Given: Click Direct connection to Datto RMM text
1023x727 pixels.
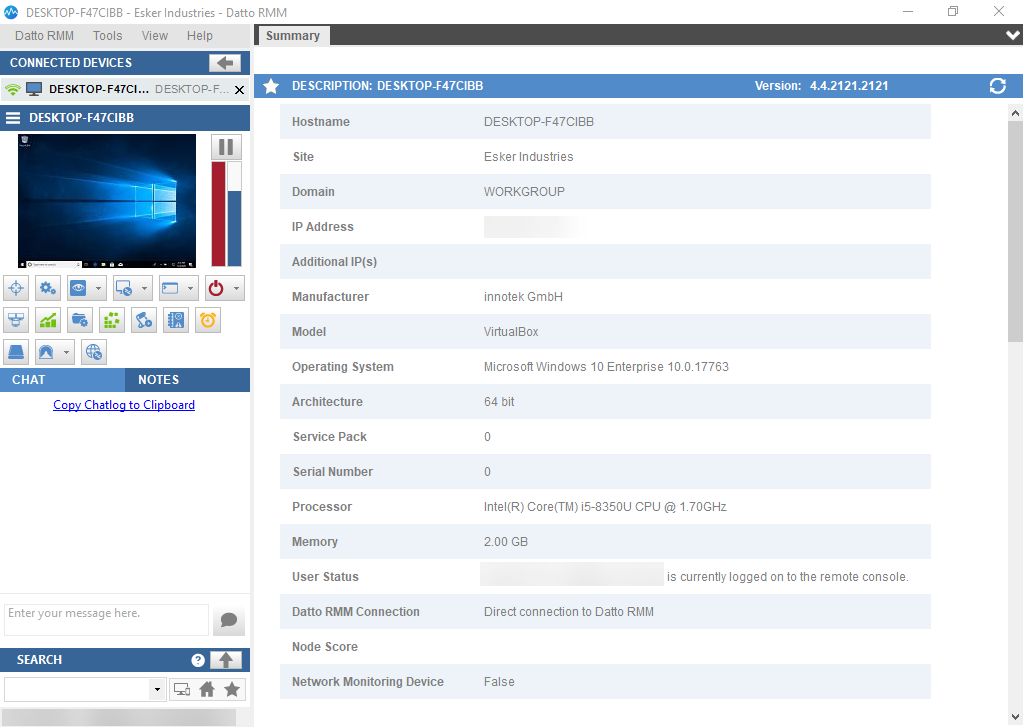Looking at the screenshot, I should 568,611.
